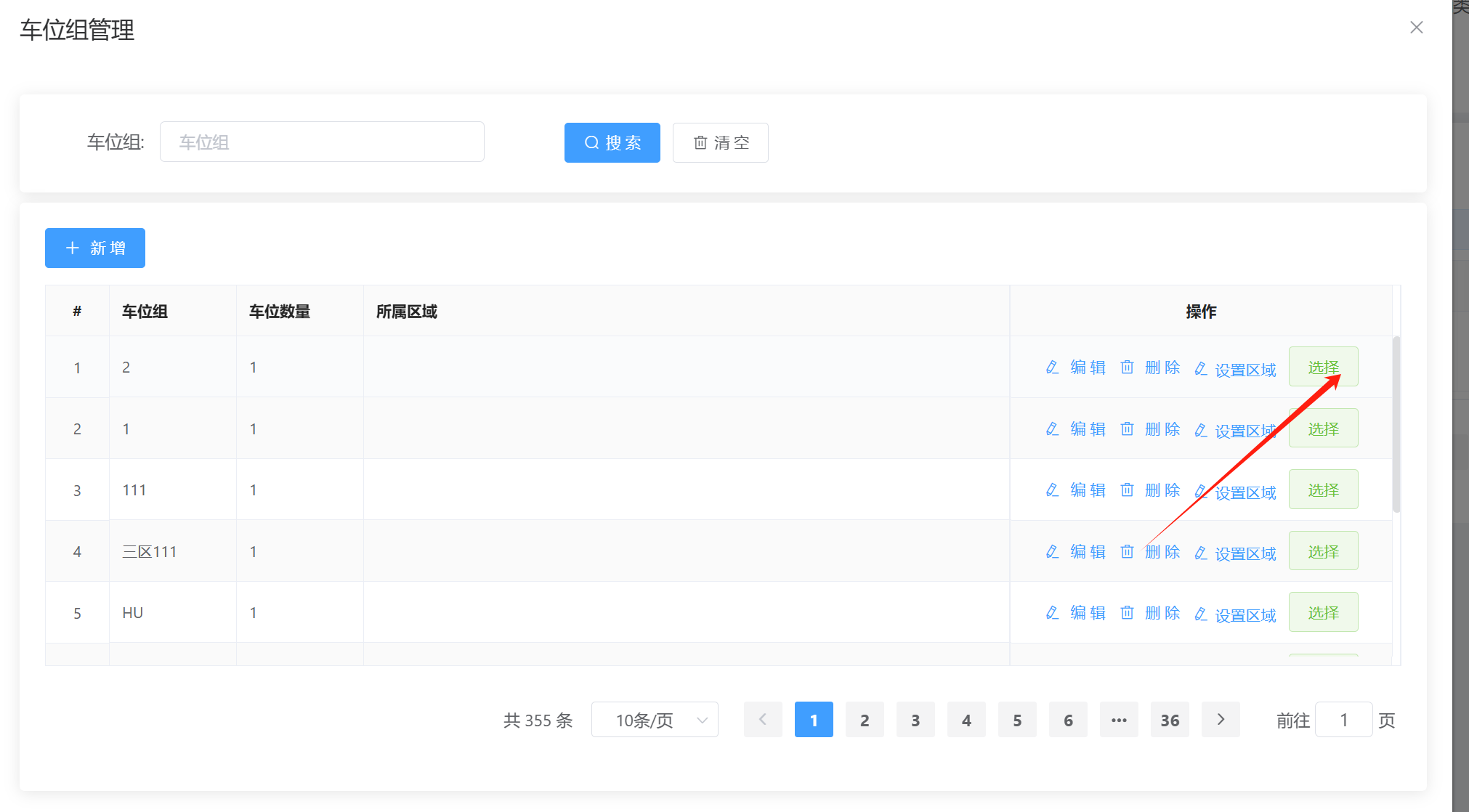
Task: Jump to last page 36
Action: (1170, 720)
